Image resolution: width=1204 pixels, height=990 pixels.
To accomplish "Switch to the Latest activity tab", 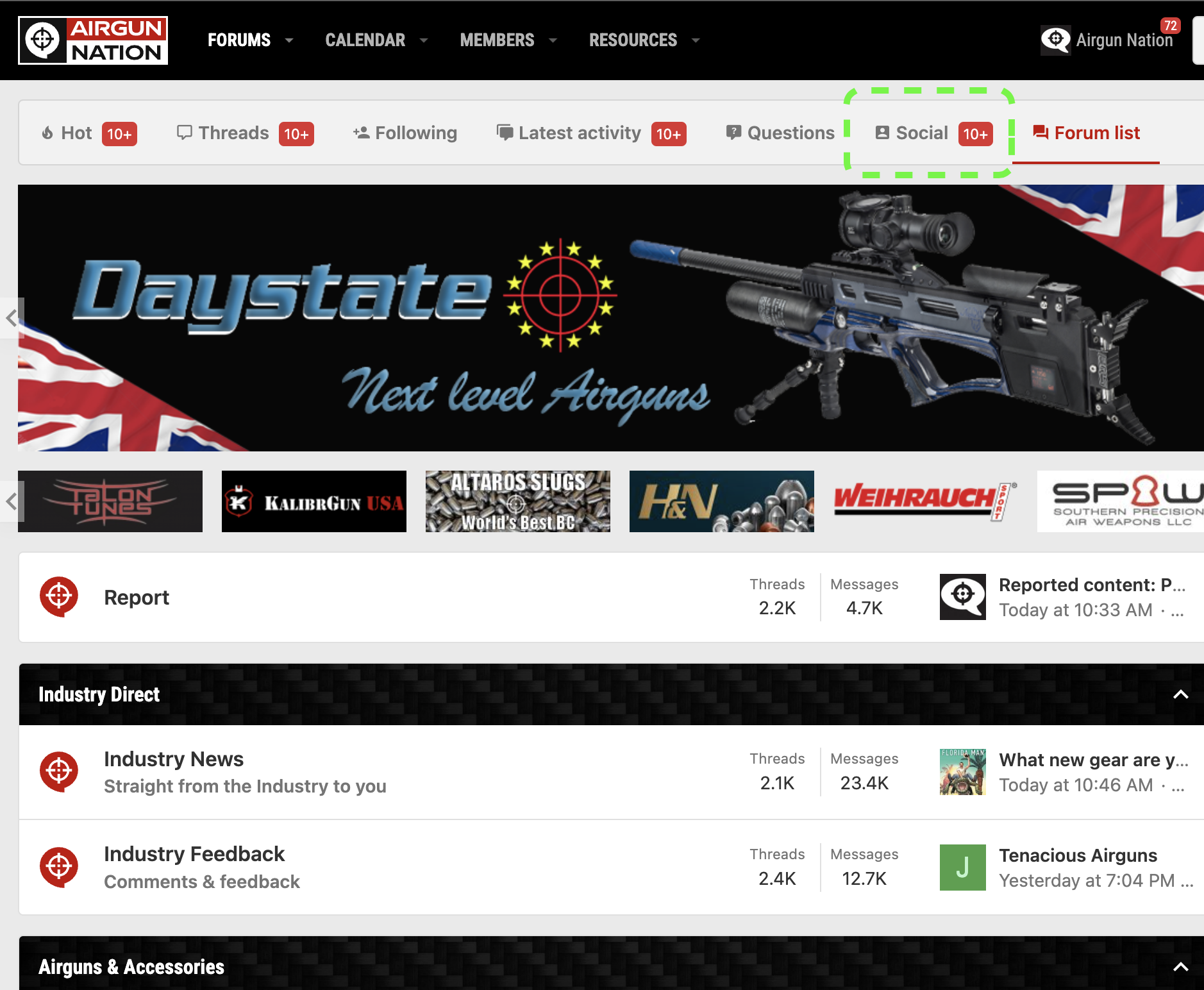I will pos(591,133).
